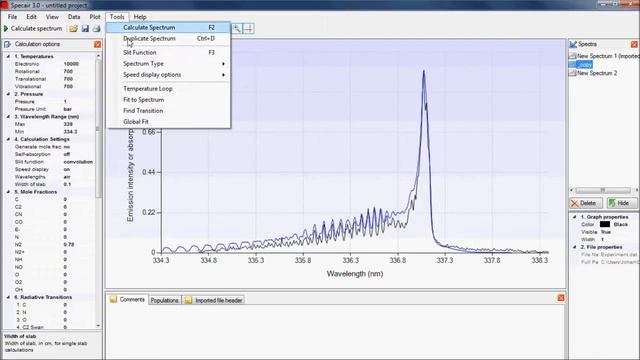This screenshot has width=640, height=360.
Task: Open the View menu
Action: [52, 17]
